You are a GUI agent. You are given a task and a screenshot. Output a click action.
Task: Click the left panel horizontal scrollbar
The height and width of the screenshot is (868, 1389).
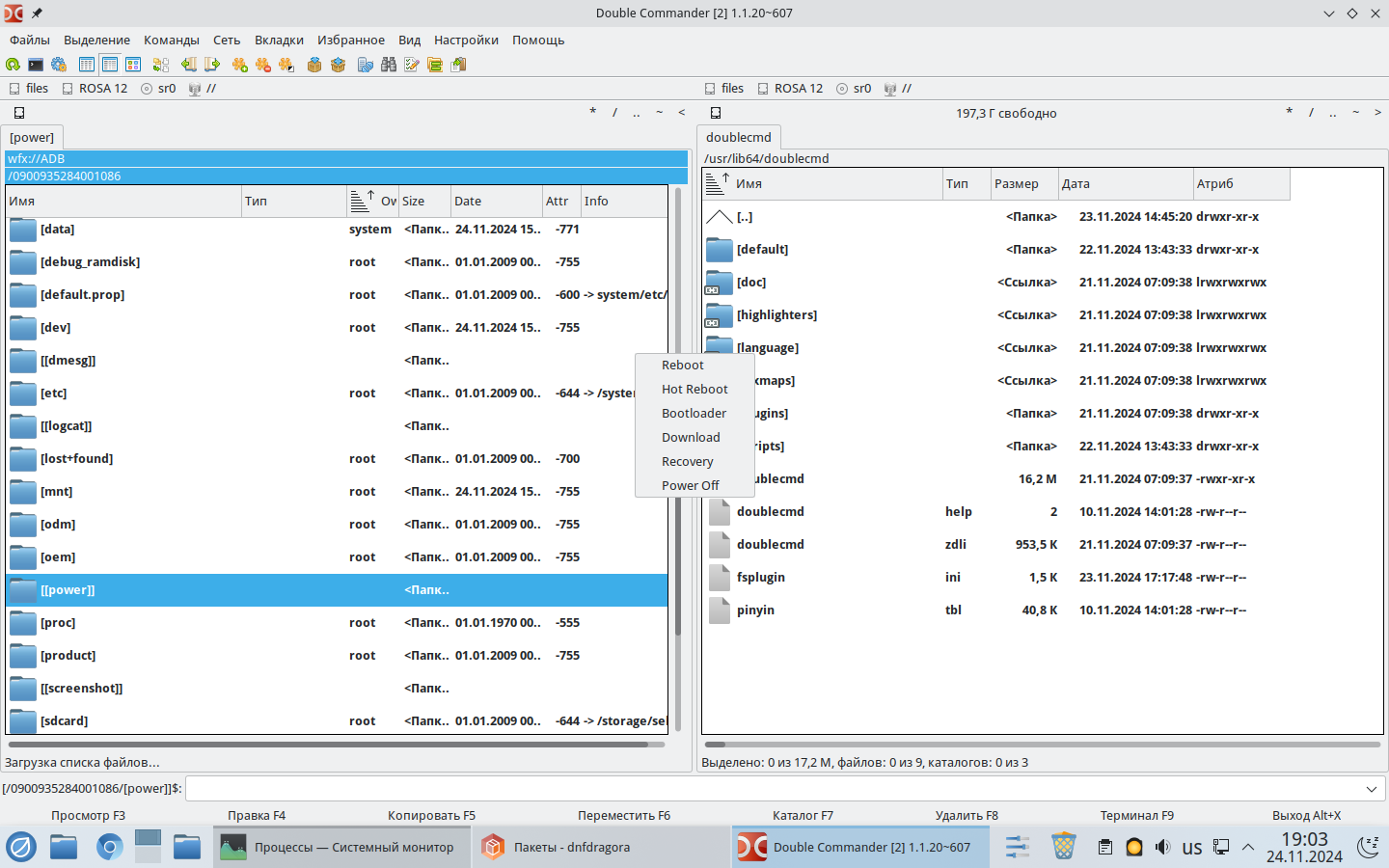[328, 745]
